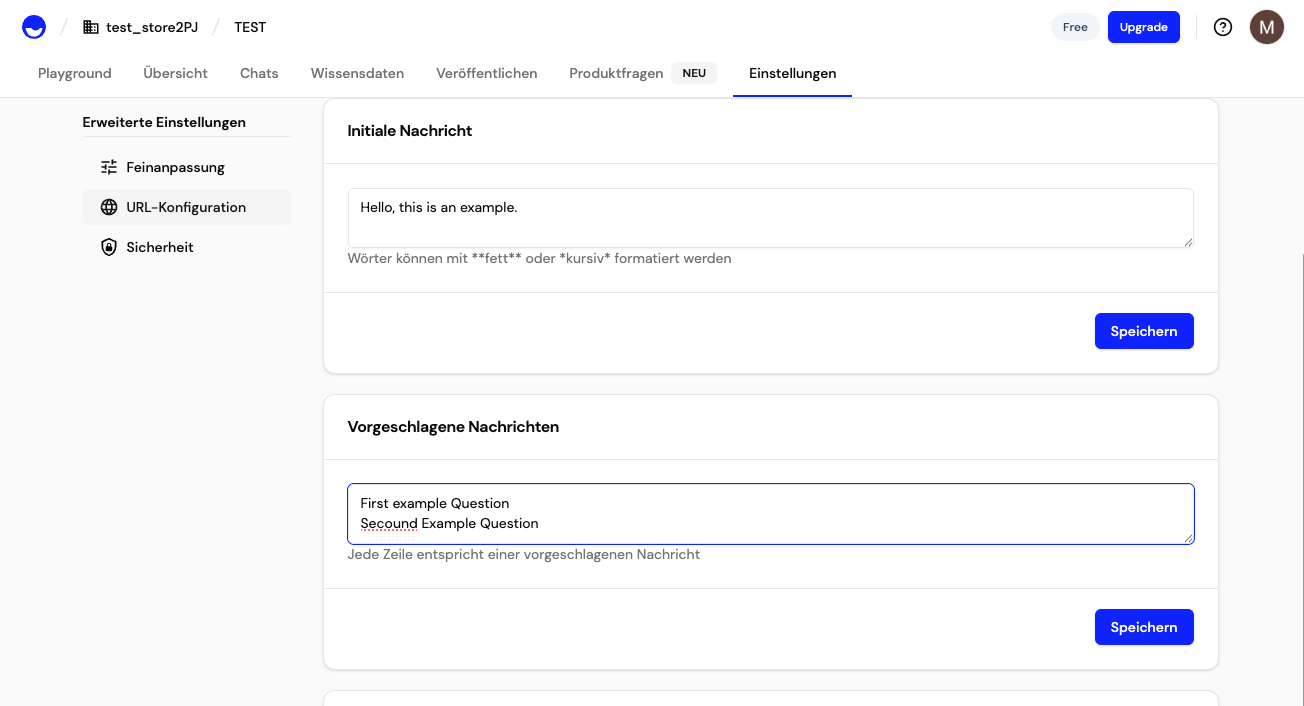This screenshot has width=1304, height=706.
Task: Click the globe icon beside URL-Konfiguration
Action: [x=108, y=206]
